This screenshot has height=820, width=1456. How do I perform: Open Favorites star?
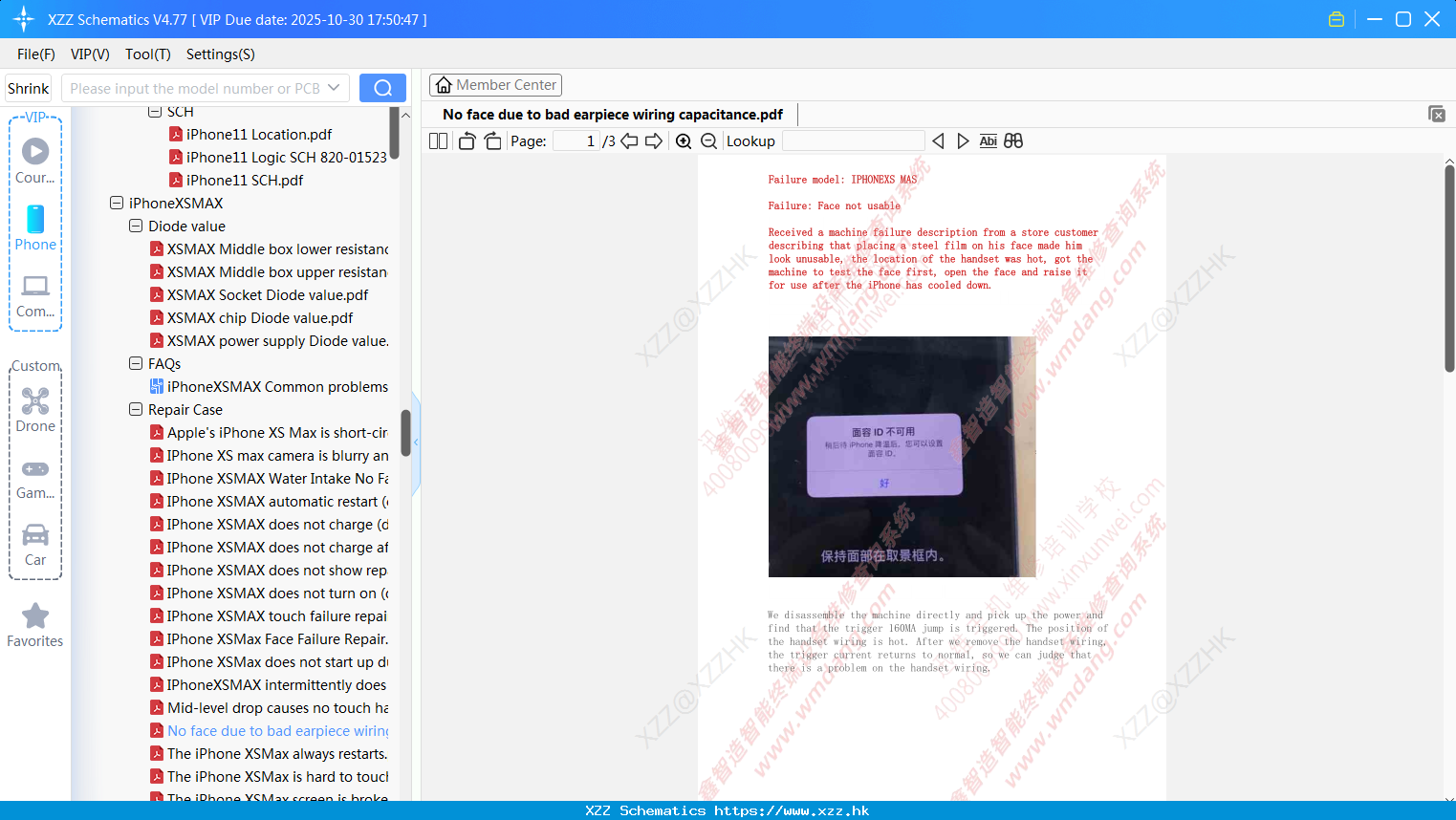[x=35, y=625]
